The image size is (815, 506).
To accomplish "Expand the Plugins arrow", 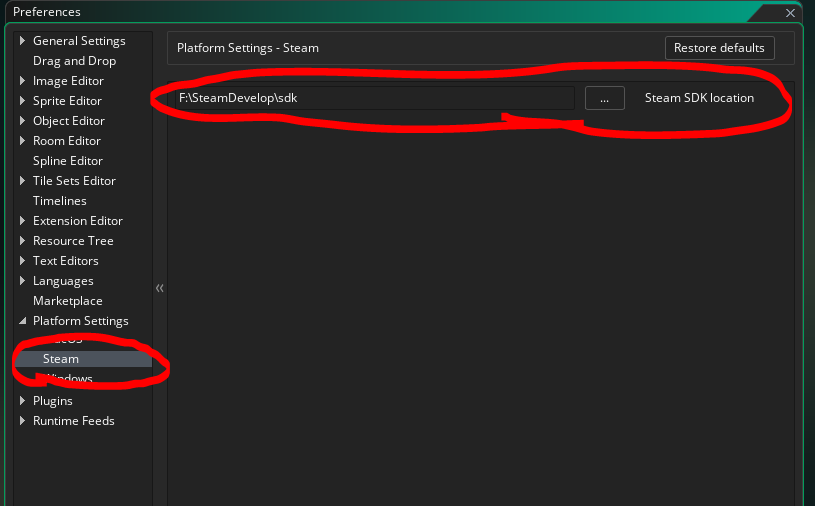I will pyautogui.click(x=22, y=401).
